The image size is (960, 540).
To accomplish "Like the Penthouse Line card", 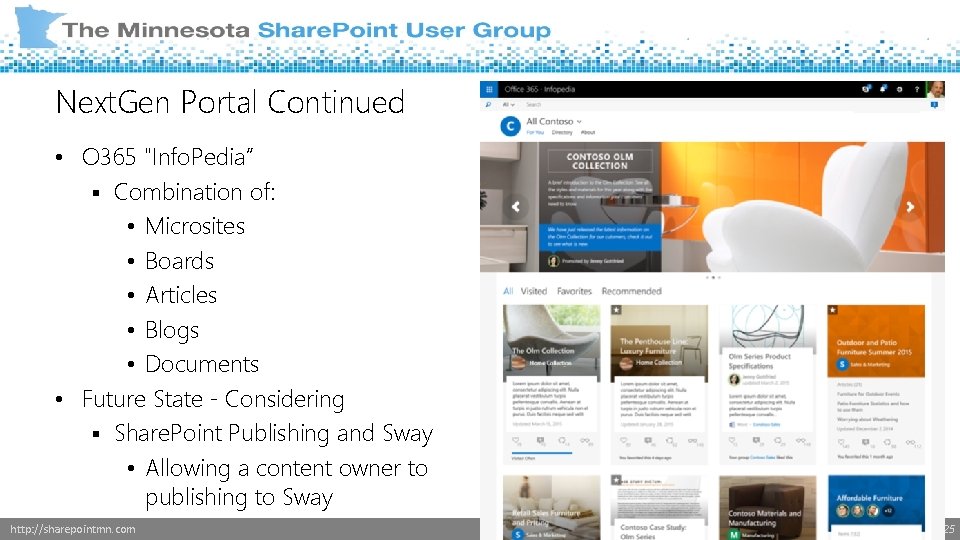I will click(x=624, y=441).
